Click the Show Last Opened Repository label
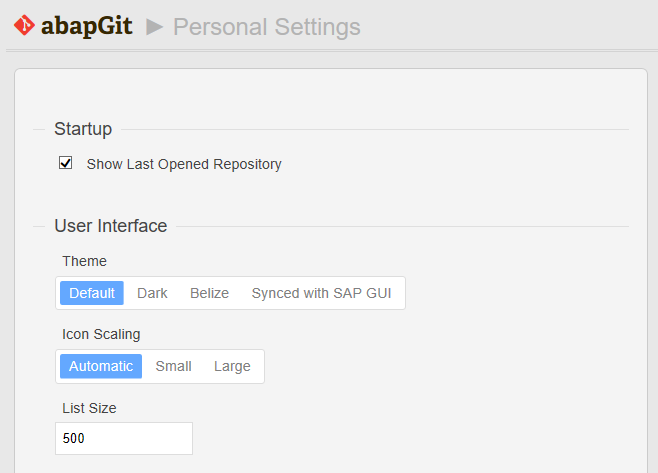This screenshot has height=473, width=658. 184,164
